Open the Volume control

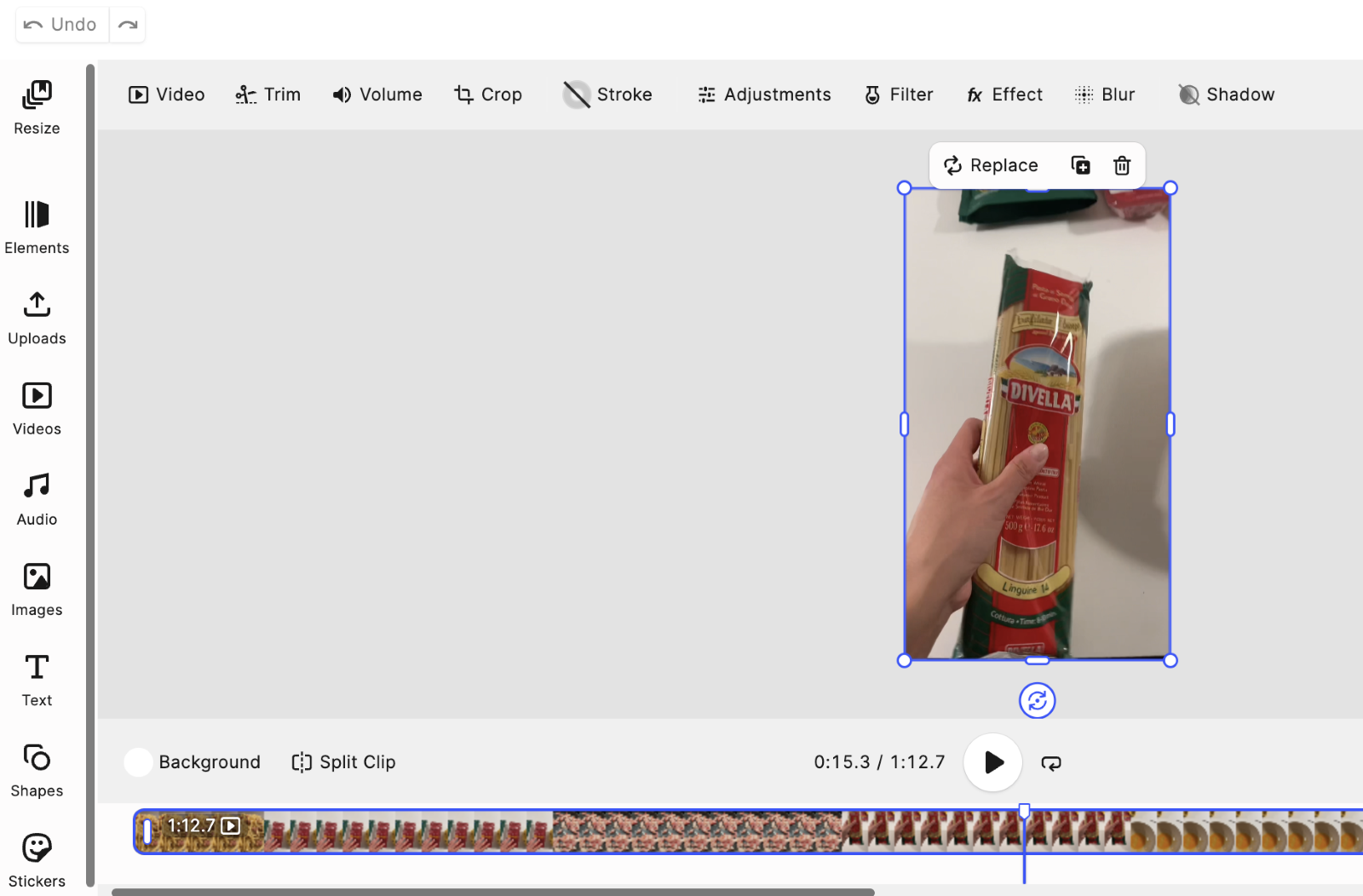(377, 95)
